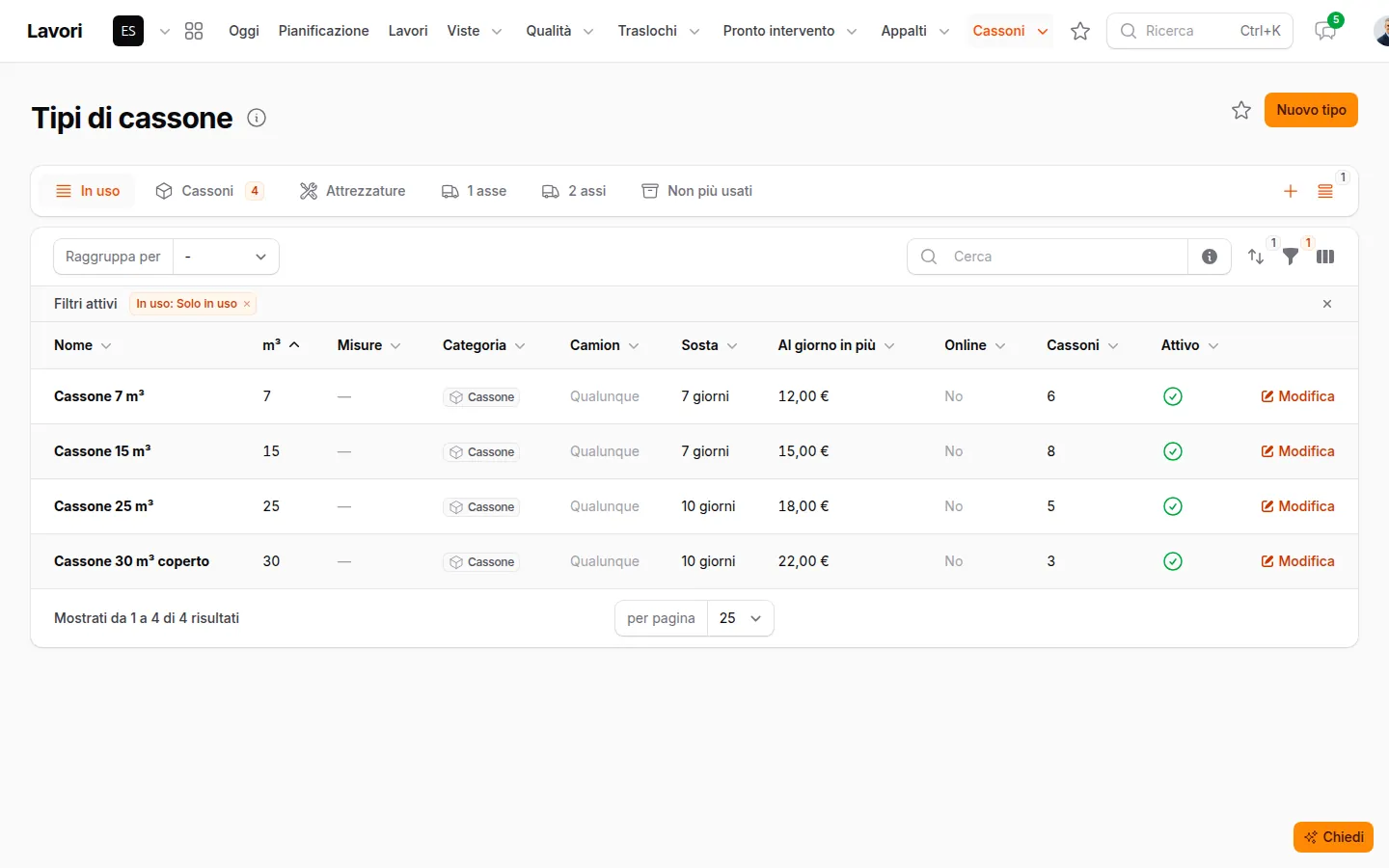
Task: Click the info icon beside Tipi di cassone
Action: click(x=257, y=118)
